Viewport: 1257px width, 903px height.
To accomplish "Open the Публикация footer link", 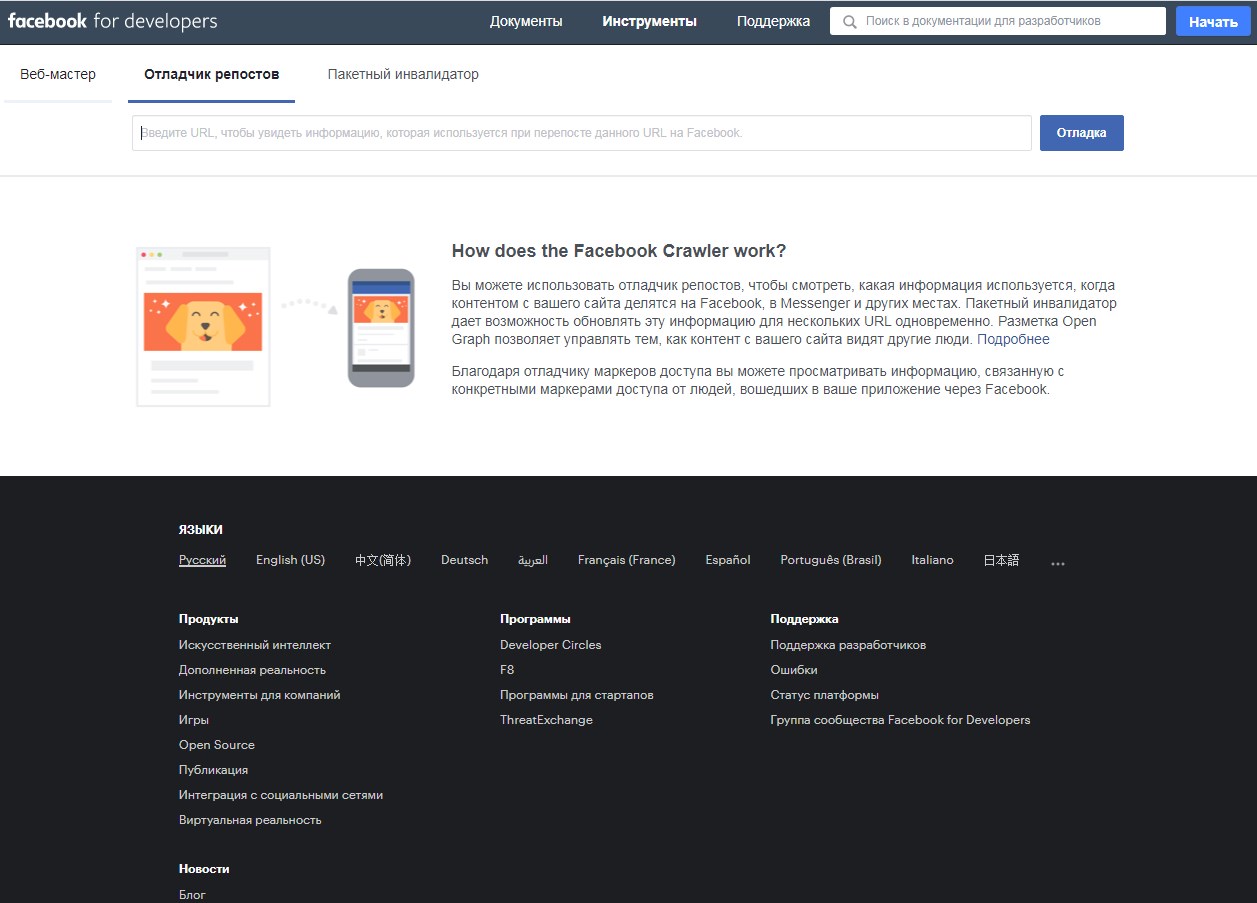I will [214, 770].
